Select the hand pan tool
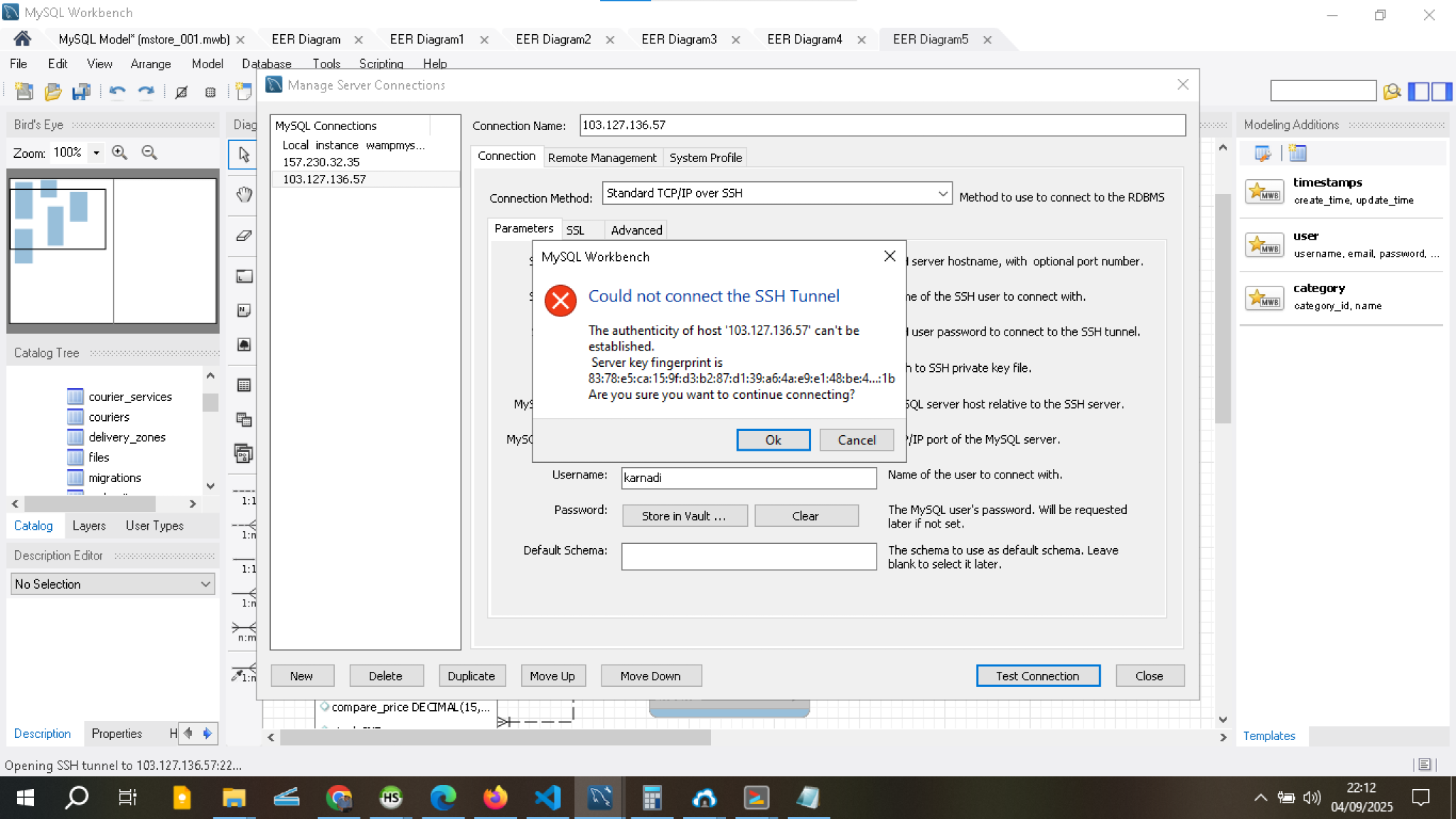This screenshot has width=1456, height=819. click(x=244, y=195)
